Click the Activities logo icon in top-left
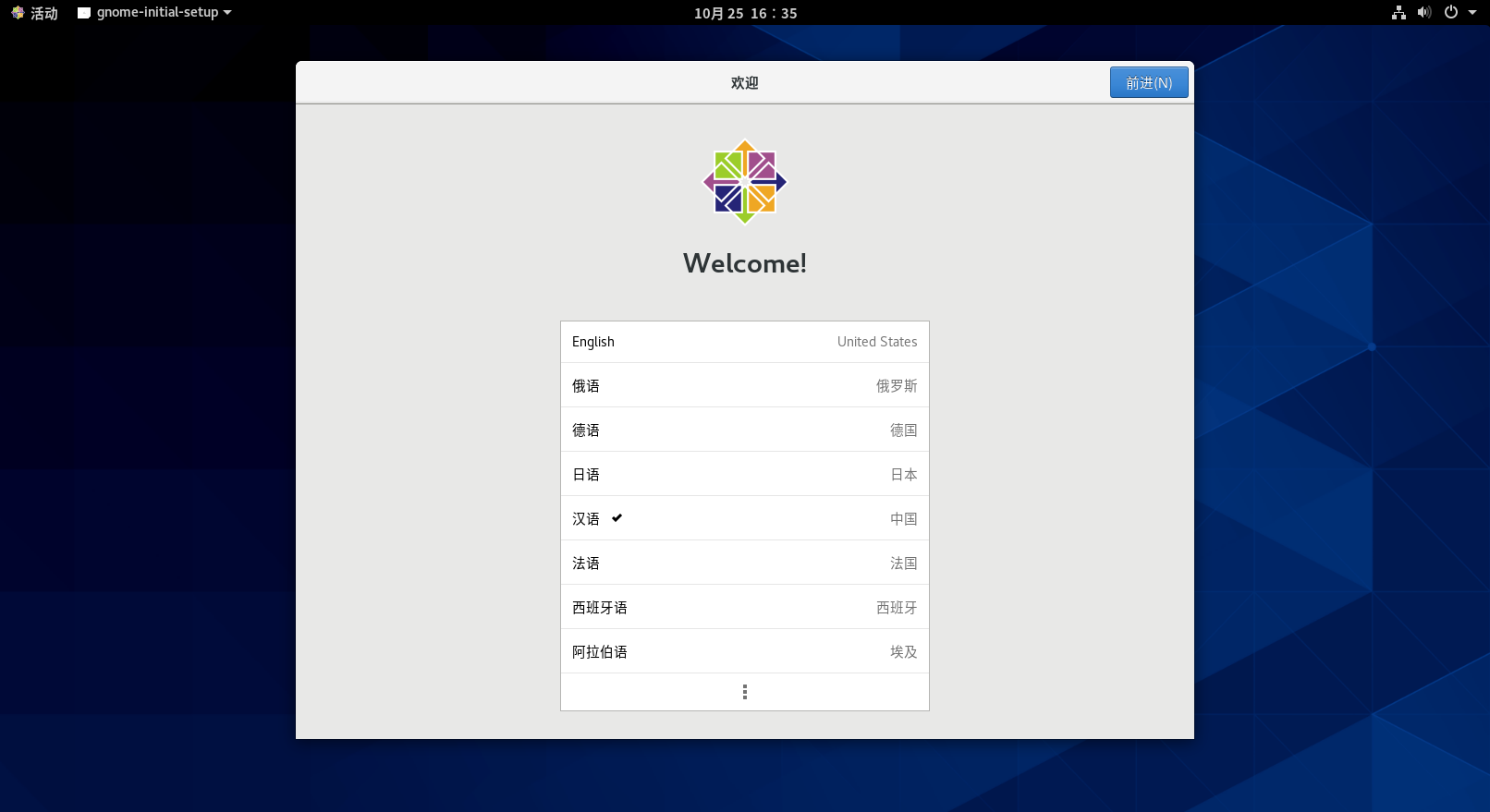The height and width of the screenshot is (812, 1490). [18, 13]
